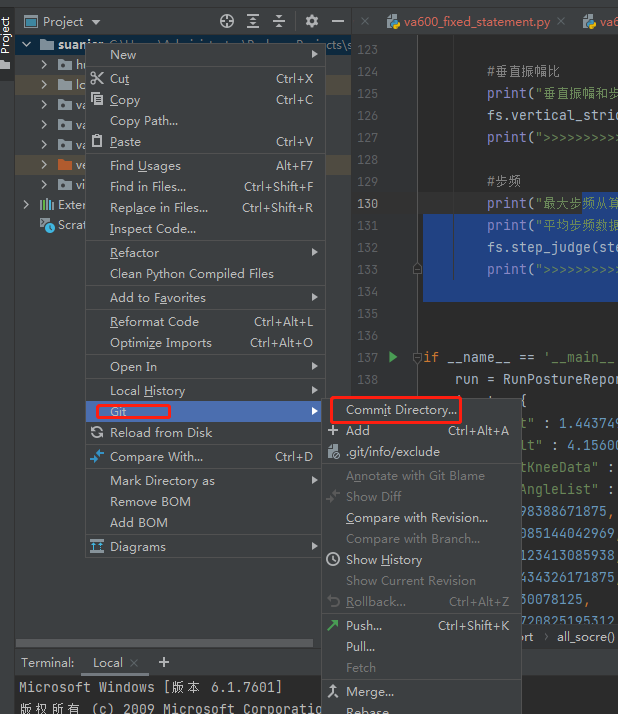Choose Pull... in Git submenu
Viewport: 618px width, 714px height.
(421, 647)
